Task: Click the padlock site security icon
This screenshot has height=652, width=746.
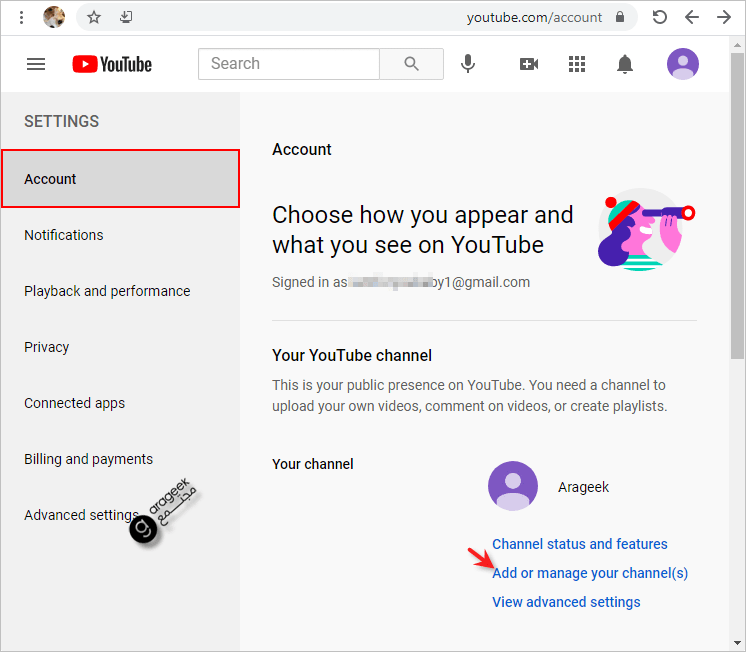Action: [x=619, y=17]
